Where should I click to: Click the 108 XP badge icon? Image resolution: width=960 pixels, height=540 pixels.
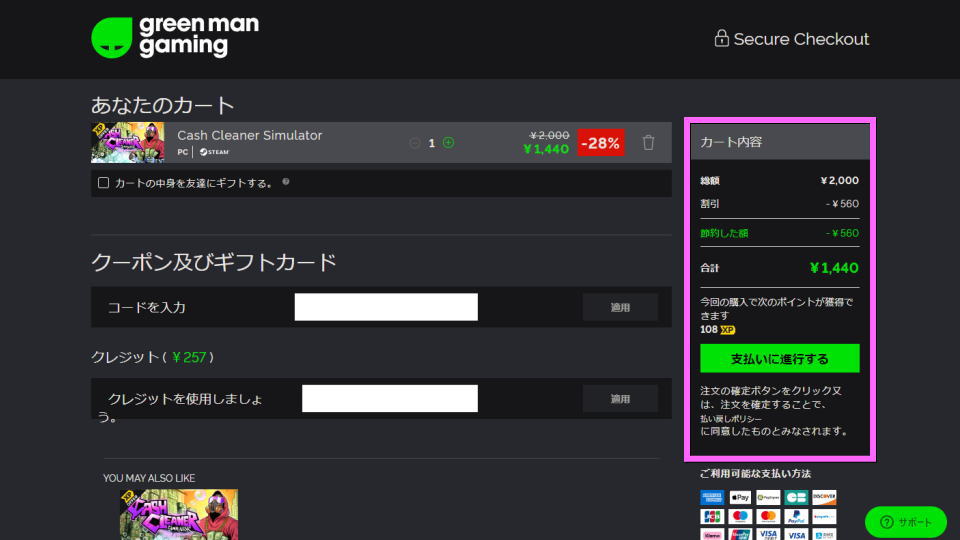(727, 330)
